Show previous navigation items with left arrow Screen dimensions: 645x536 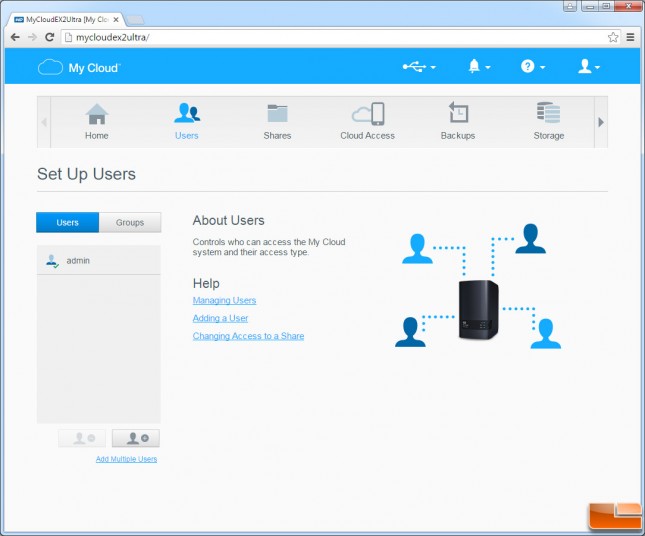(x=44, y=122)
